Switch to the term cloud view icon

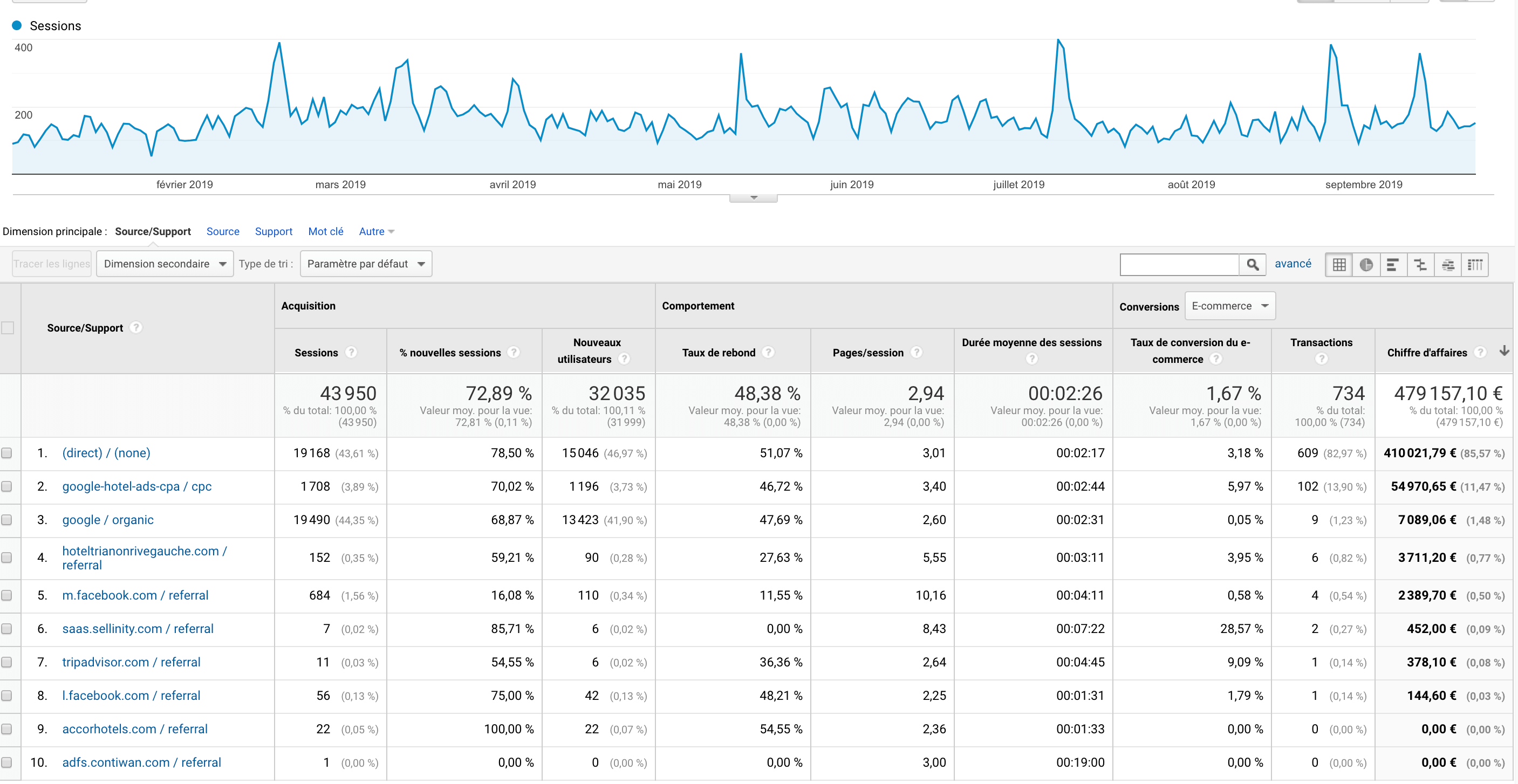1447,264
